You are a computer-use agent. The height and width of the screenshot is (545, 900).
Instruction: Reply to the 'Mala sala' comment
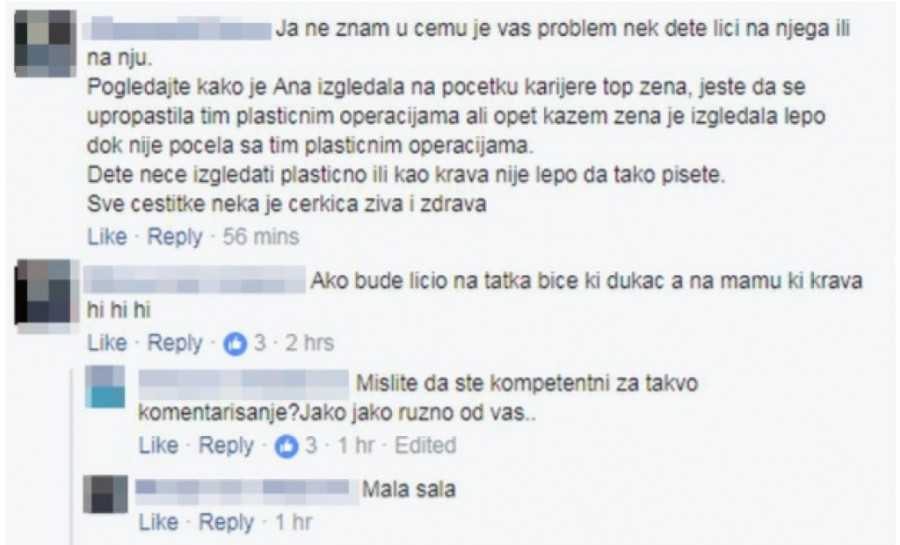[x=226, y=523]
